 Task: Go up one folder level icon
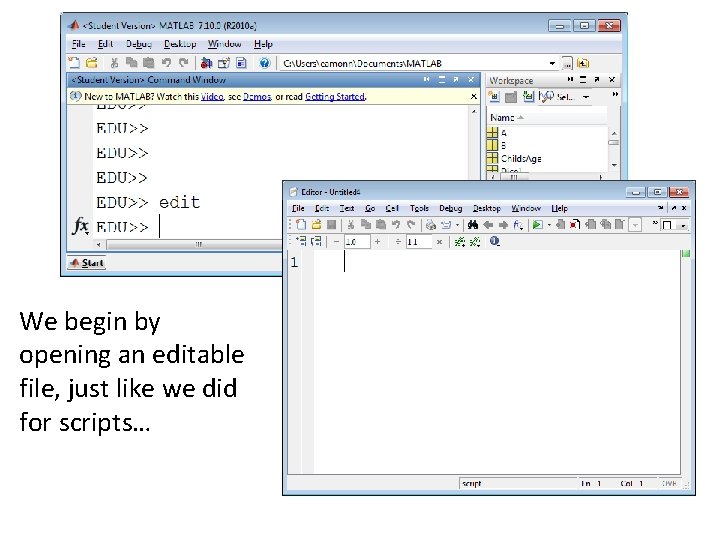click(x=583, y=63)
